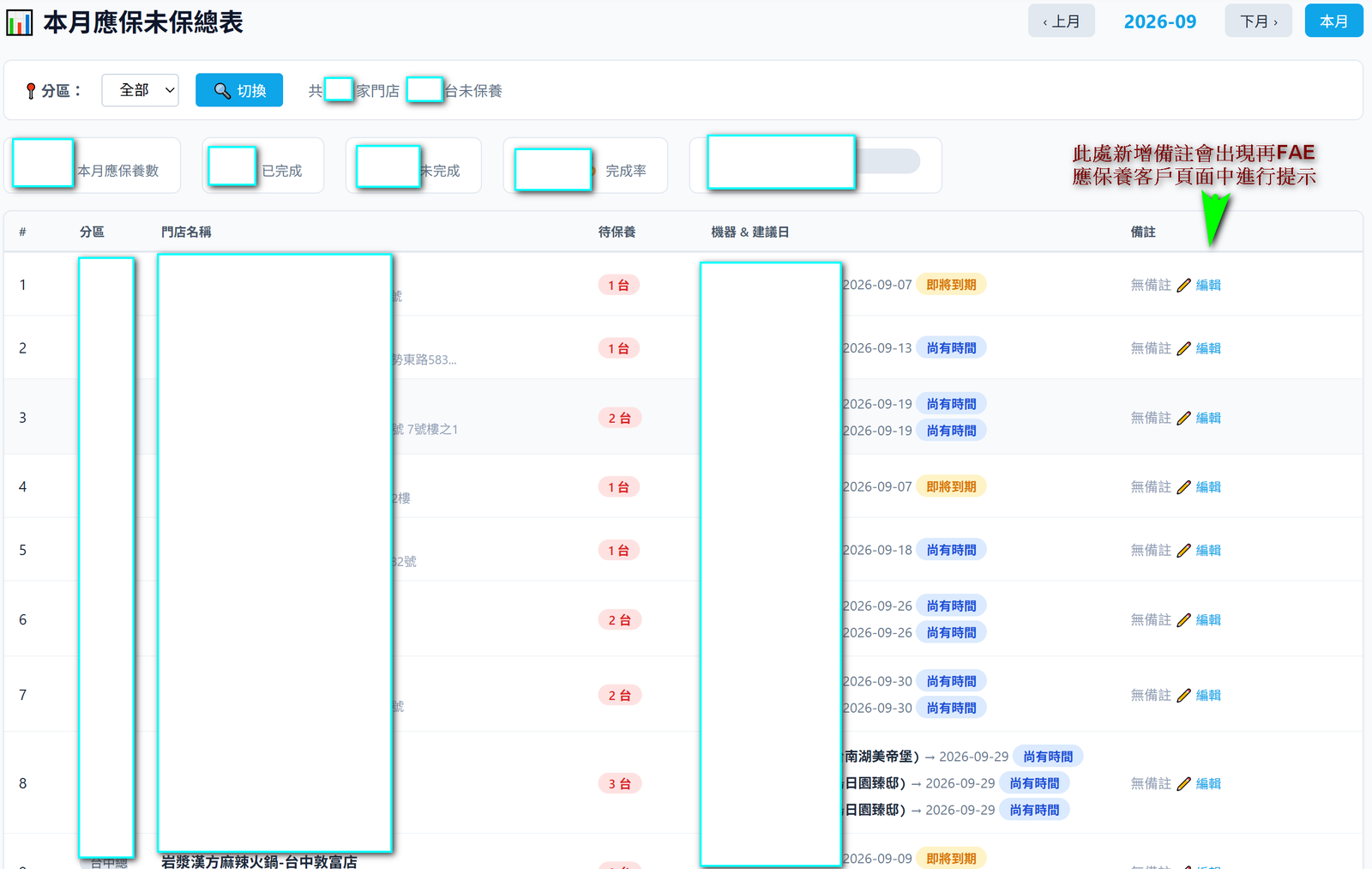1372x869 pixels.
Task: Click the 待保養 column header
Action: (x=617, y=232)
